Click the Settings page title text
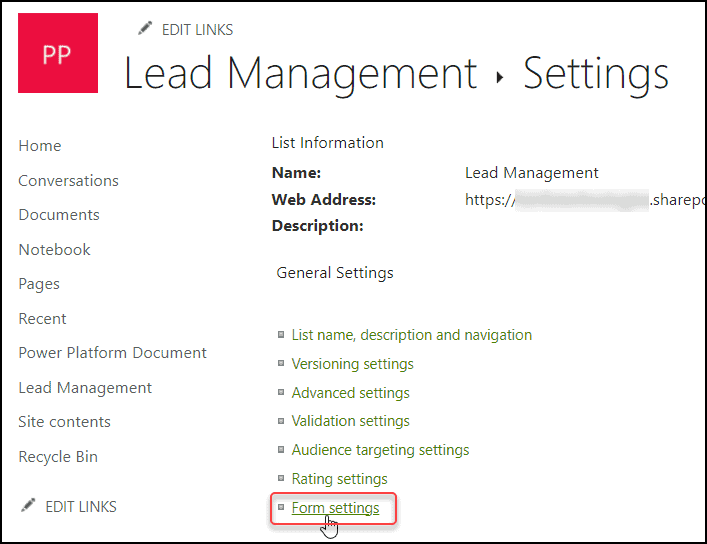 (x=596, y=74)
